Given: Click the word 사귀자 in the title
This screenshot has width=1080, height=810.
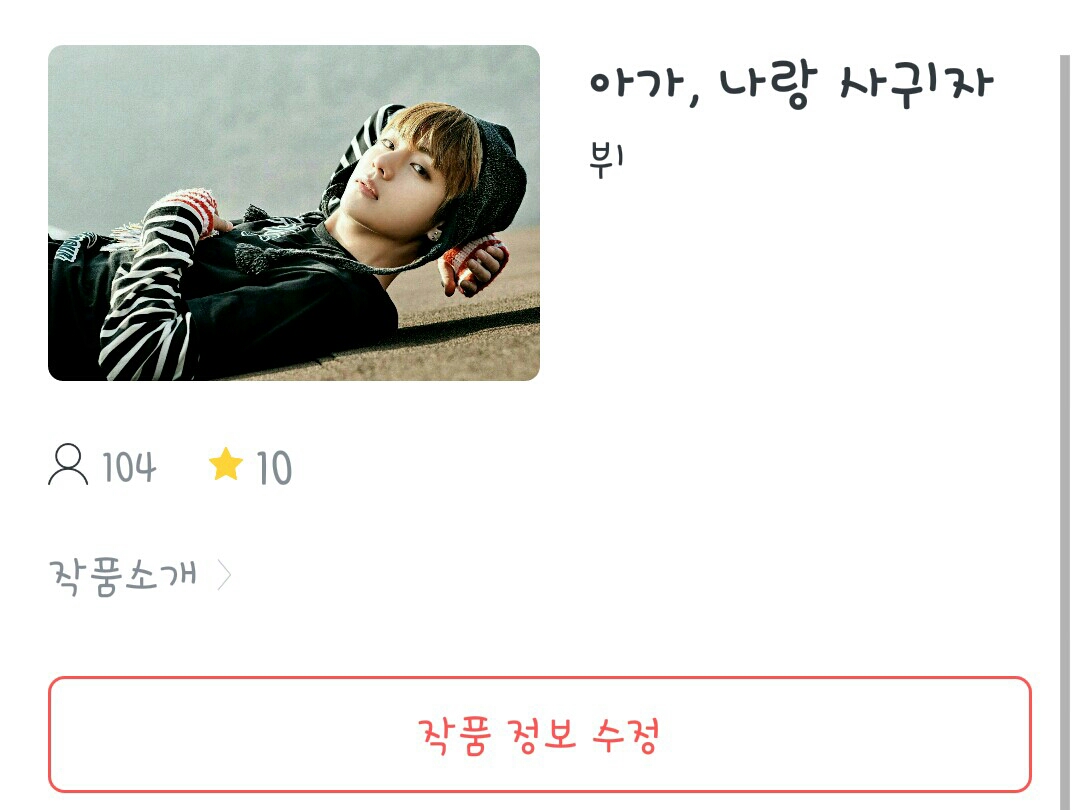Looking at the screenshot, I should point(916,85).
